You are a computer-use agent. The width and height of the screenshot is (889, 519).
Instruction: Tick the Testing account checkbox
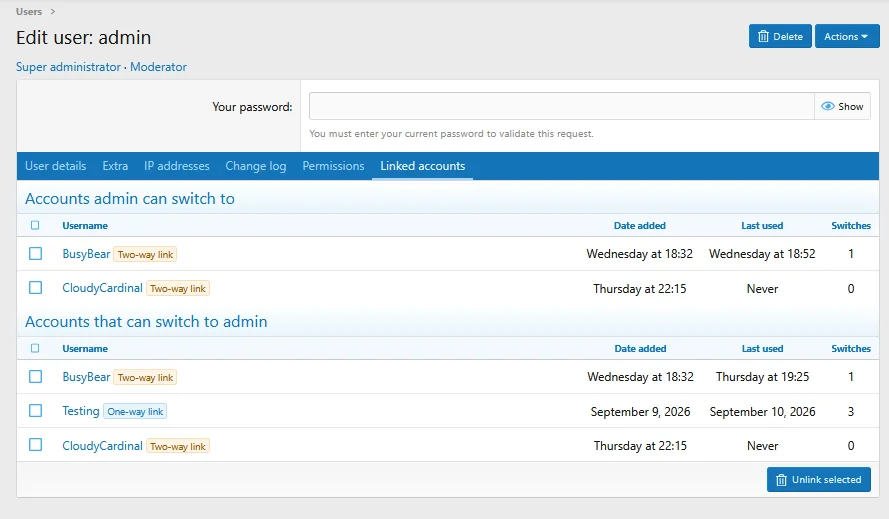36,411
